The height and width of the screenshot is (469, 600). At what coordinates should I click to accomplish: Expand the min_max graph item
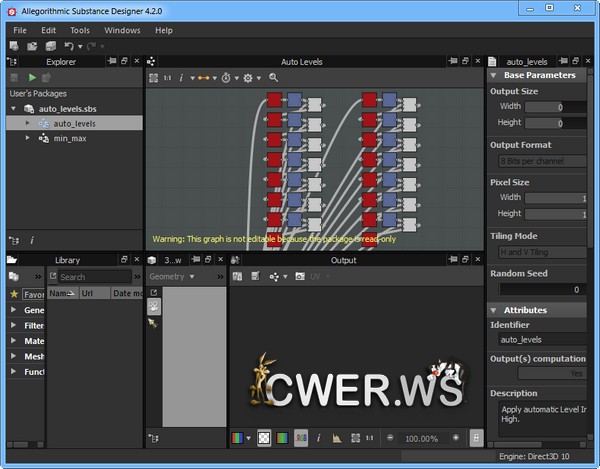click(27, 138)
